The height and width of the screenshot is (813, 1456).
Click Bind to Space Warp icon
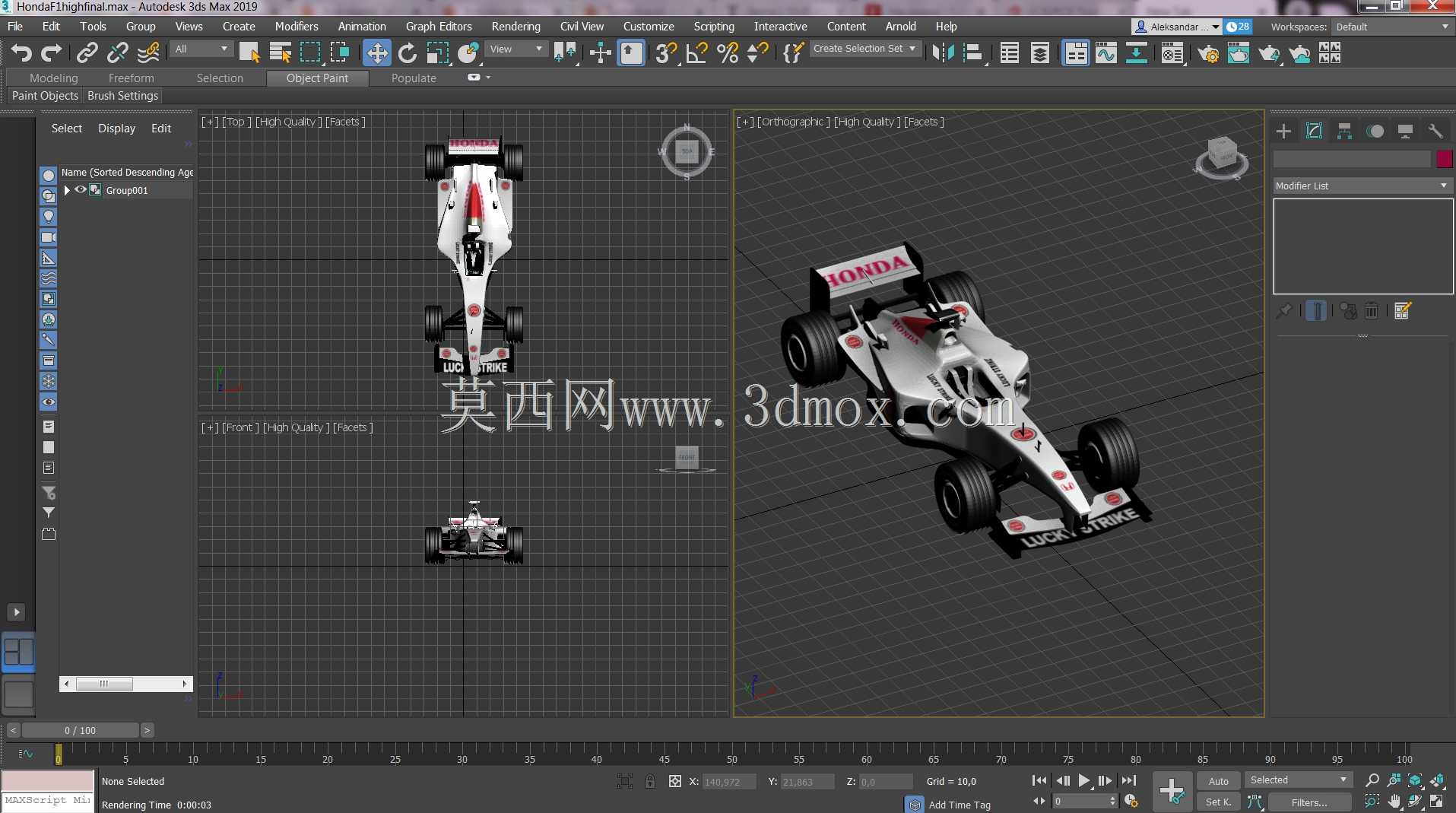(x=148, y=53)
